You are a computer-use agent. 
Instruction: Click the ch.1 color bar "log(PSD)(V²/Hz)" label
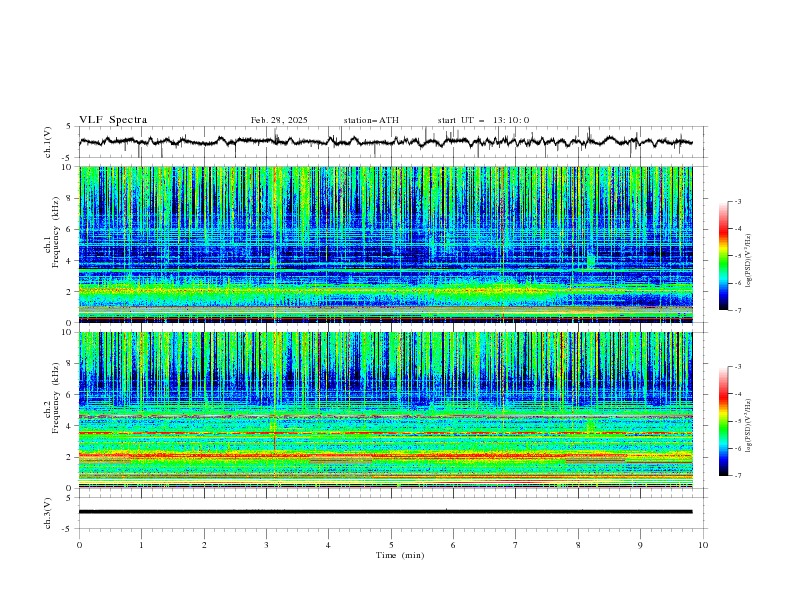(x=749, y=260)
